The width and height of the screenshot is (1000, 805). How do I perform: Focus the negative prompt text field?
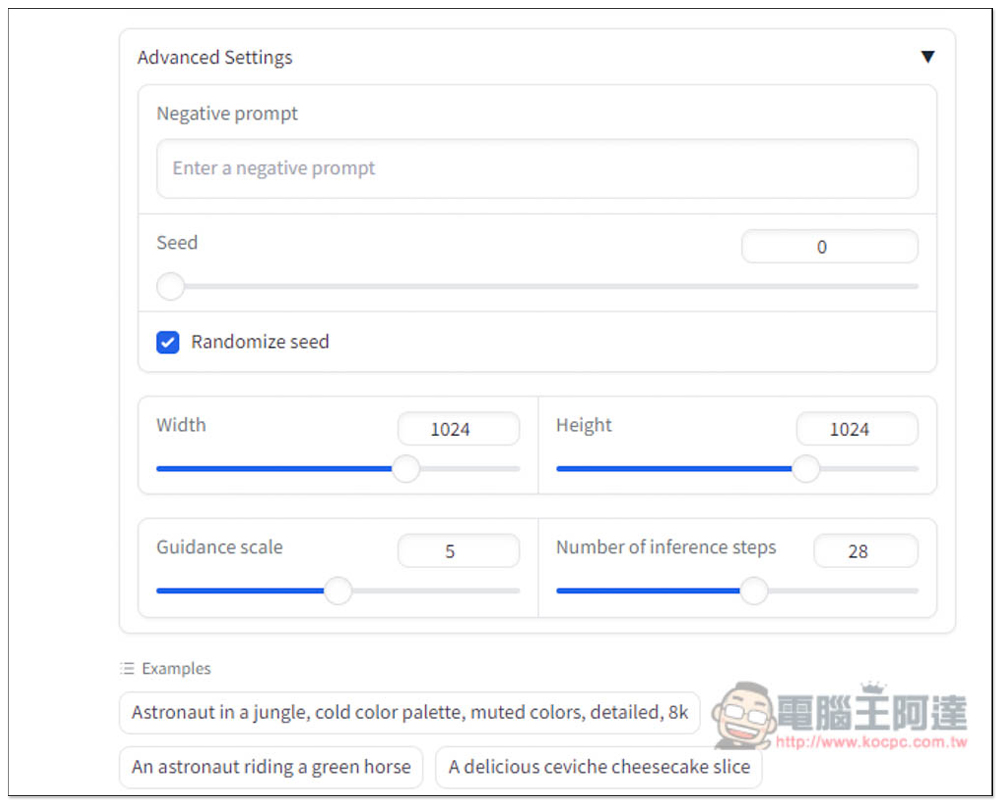[x=537, y=168]
